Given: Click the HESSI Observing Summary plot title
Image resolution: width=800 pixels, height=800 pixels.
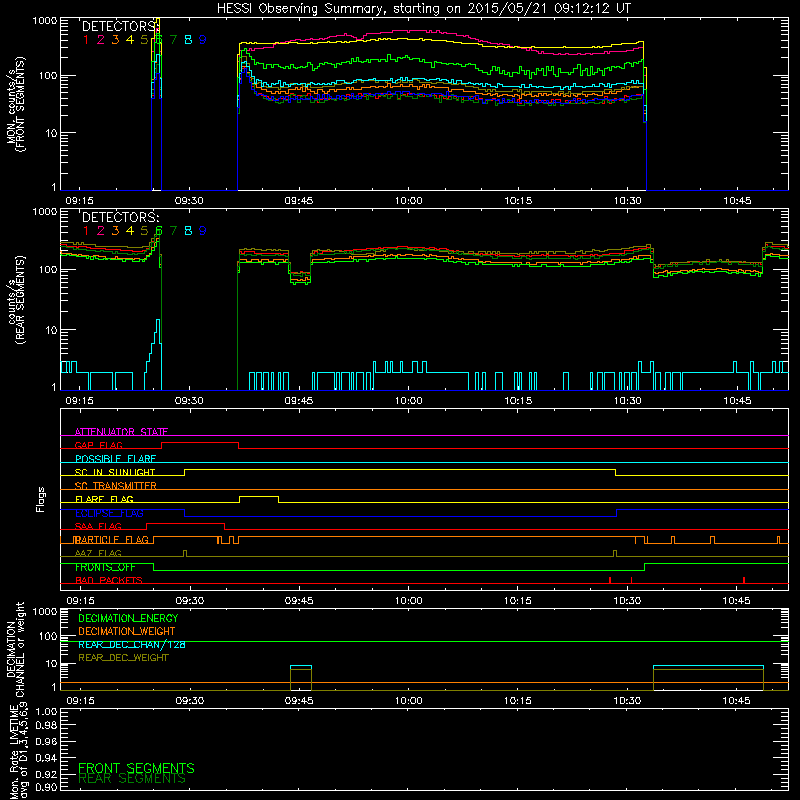Looking at the screenshot, I should [x=423, y=9].
